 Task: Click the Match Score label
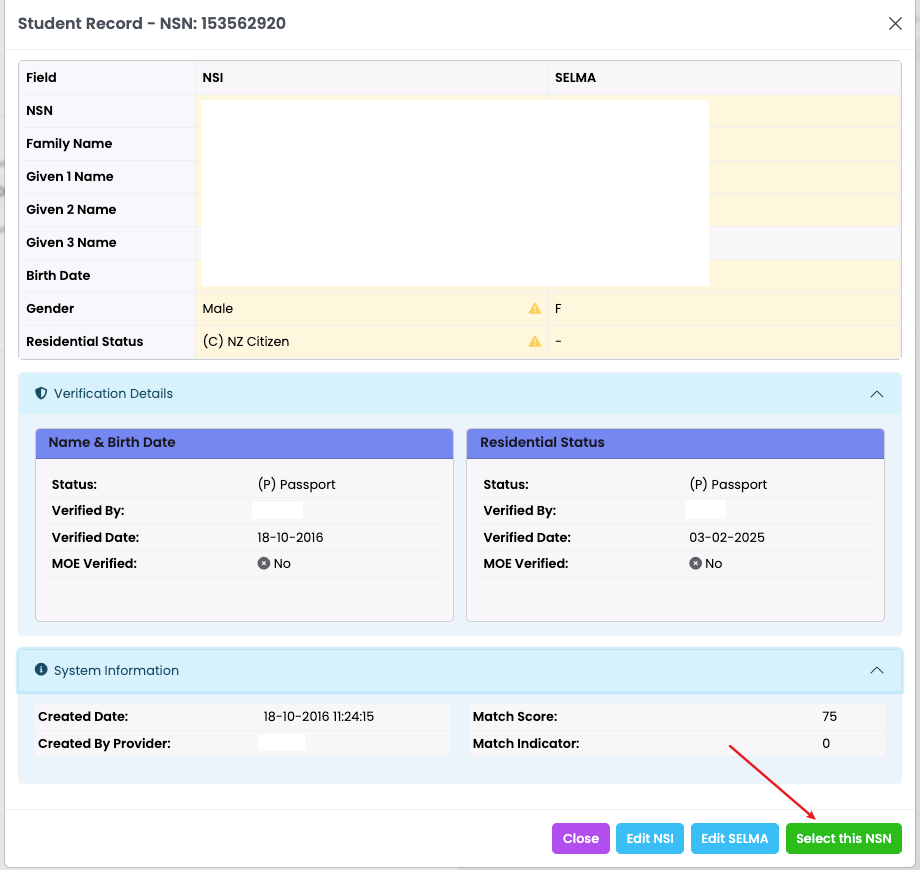515,716
